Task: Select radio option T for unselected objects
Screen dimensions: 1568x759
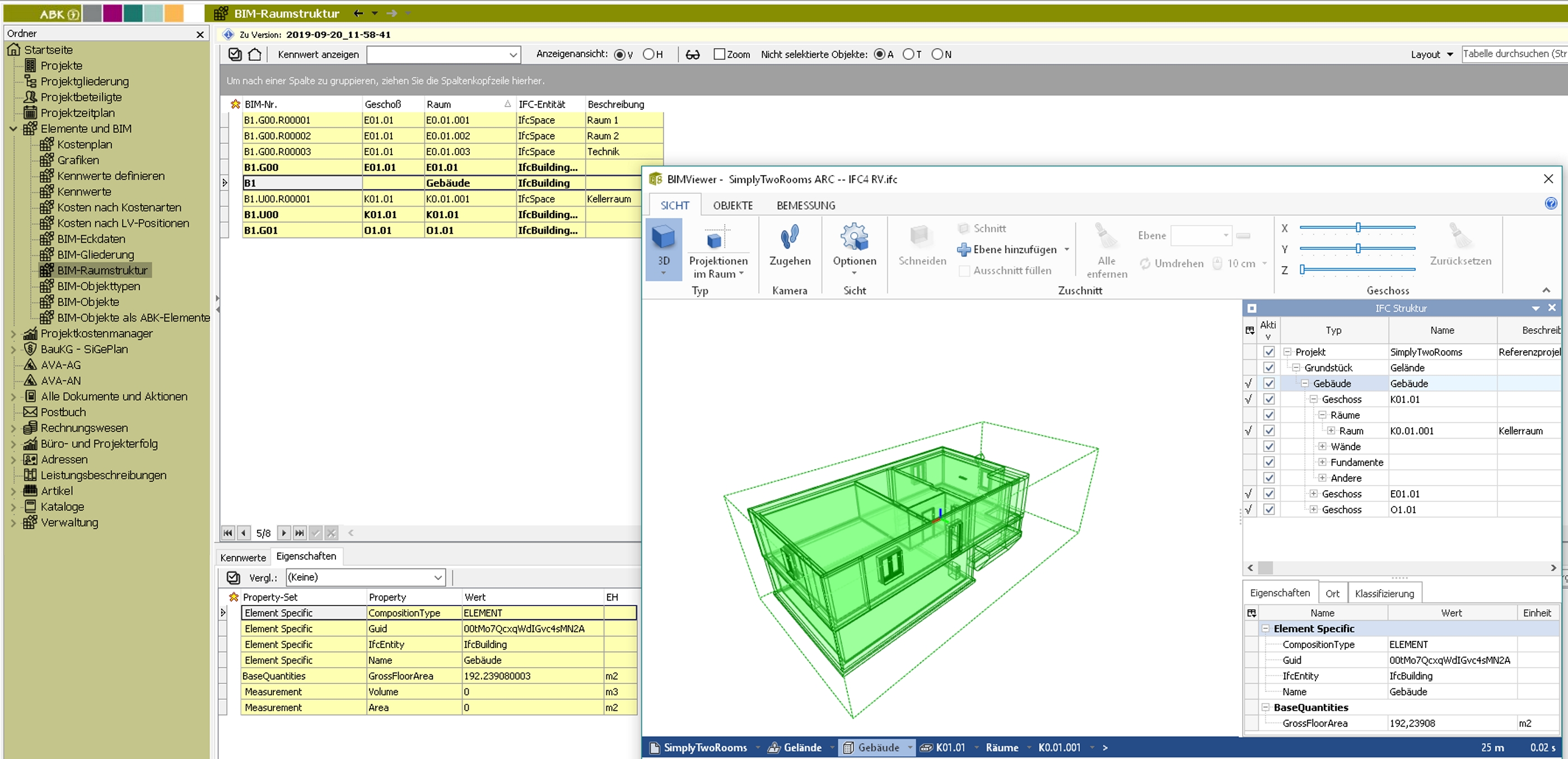Action: click(908, 54)
